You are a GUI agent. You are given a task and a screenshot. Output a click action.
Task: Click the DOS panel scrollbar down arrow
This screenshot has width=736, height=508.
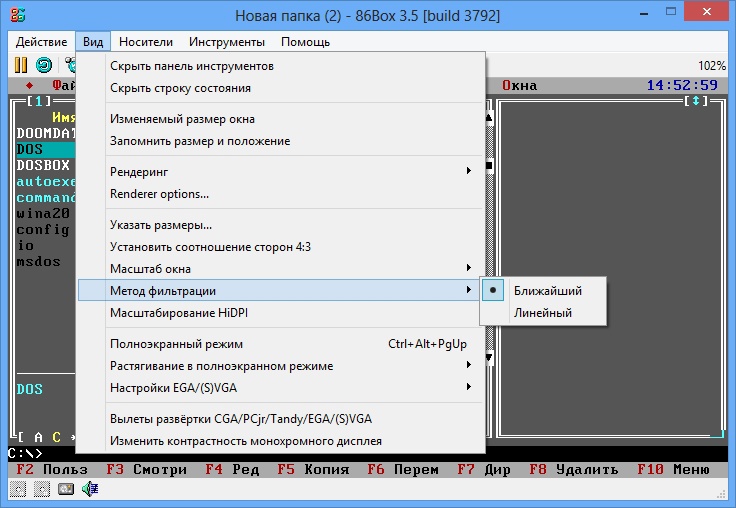pyautogui.click(x=489, y=358)
